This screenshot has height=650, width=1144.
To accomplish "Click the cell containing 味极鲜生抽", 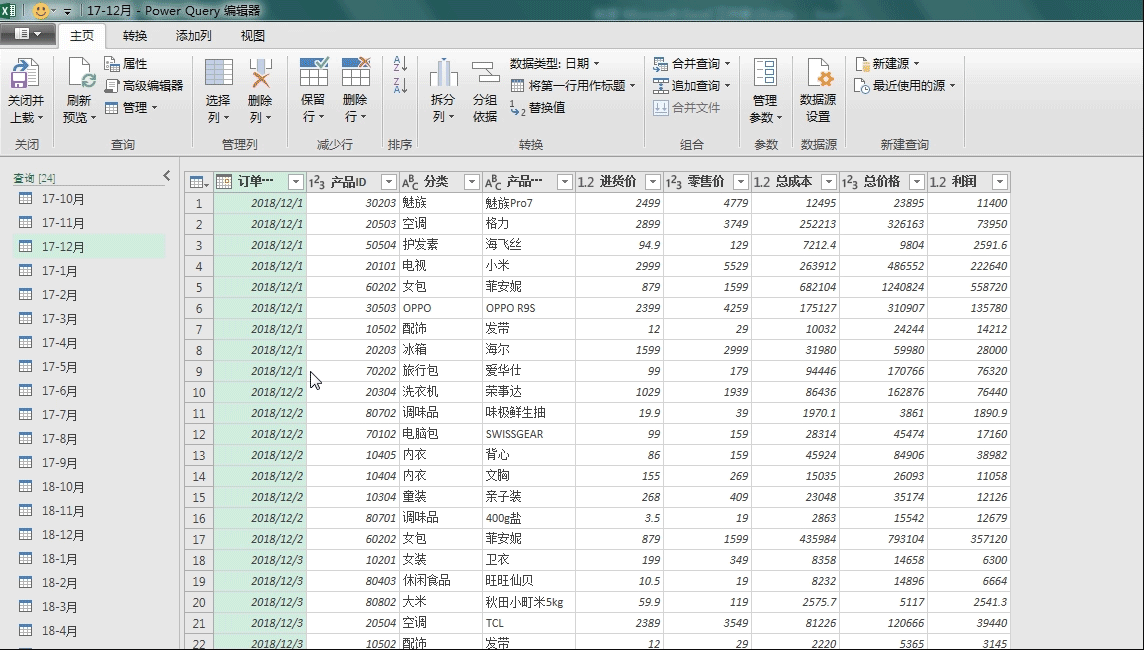I will (529, 413).
